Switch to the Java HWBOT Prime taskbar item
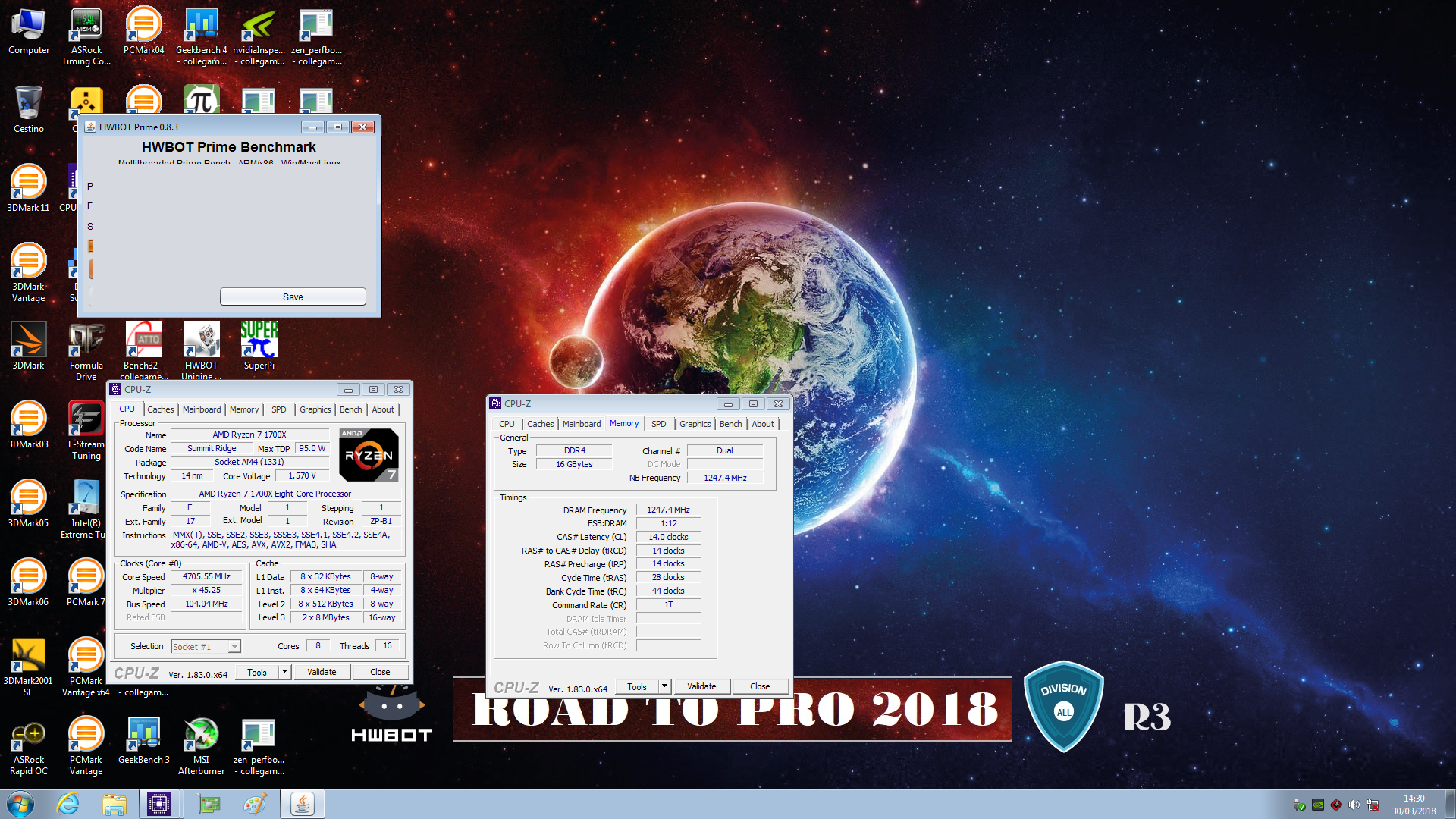This screenshot has width=1456, height=819. 303,804
